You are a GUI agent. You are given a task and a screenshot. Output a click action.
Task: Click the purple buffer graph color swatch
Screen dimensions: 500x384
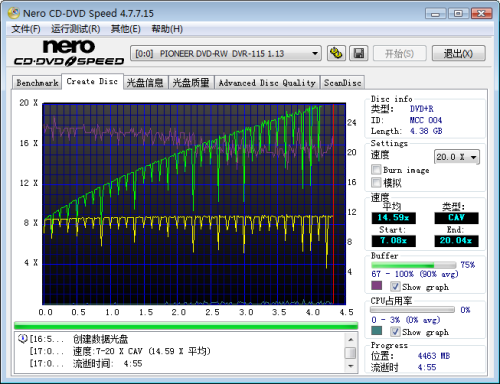point(377,286)
